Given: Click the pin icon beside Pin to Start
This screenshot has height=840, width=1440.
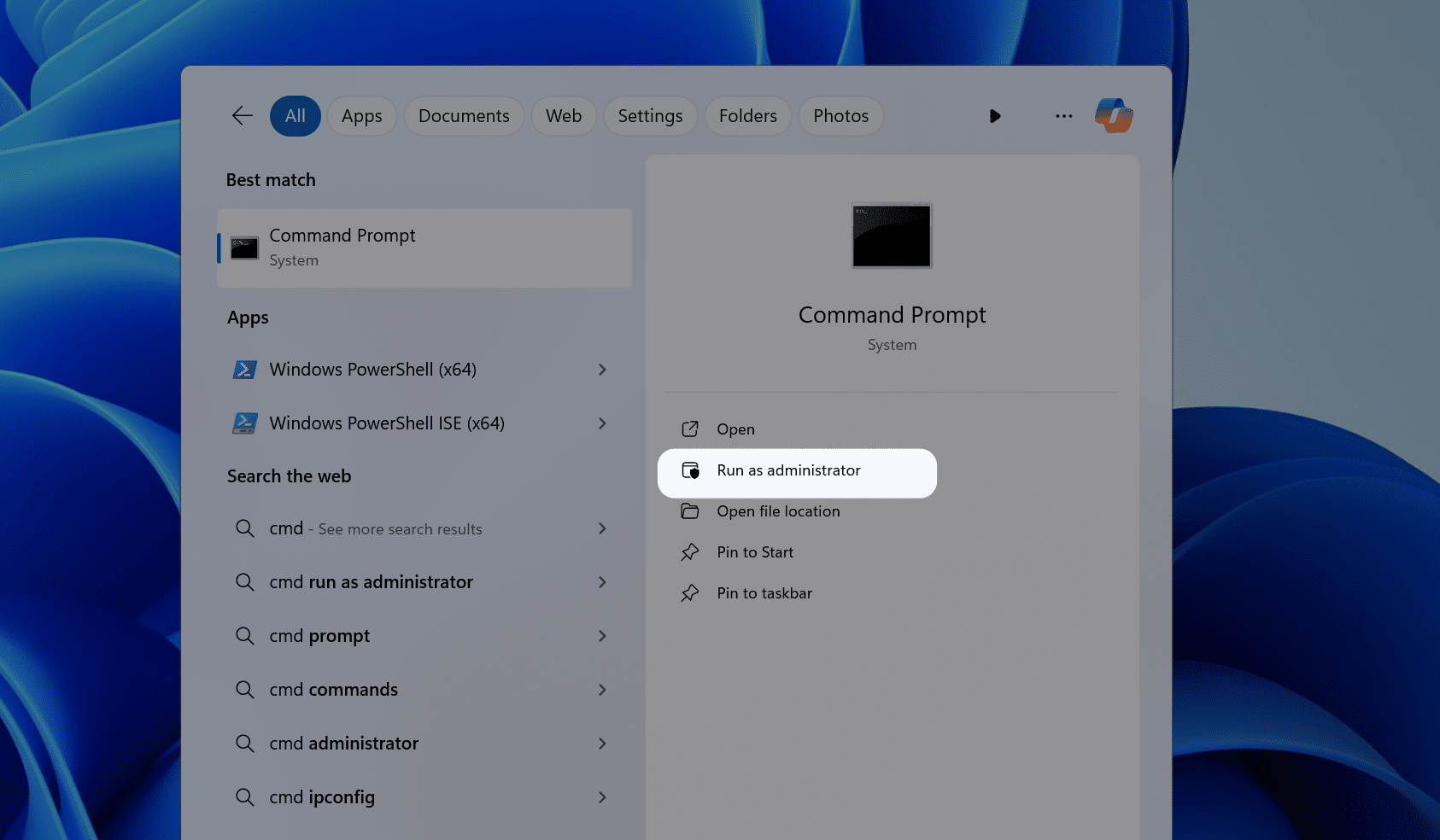Looking at the screenshot, I should pyautogui.click(x=690, y=552).
